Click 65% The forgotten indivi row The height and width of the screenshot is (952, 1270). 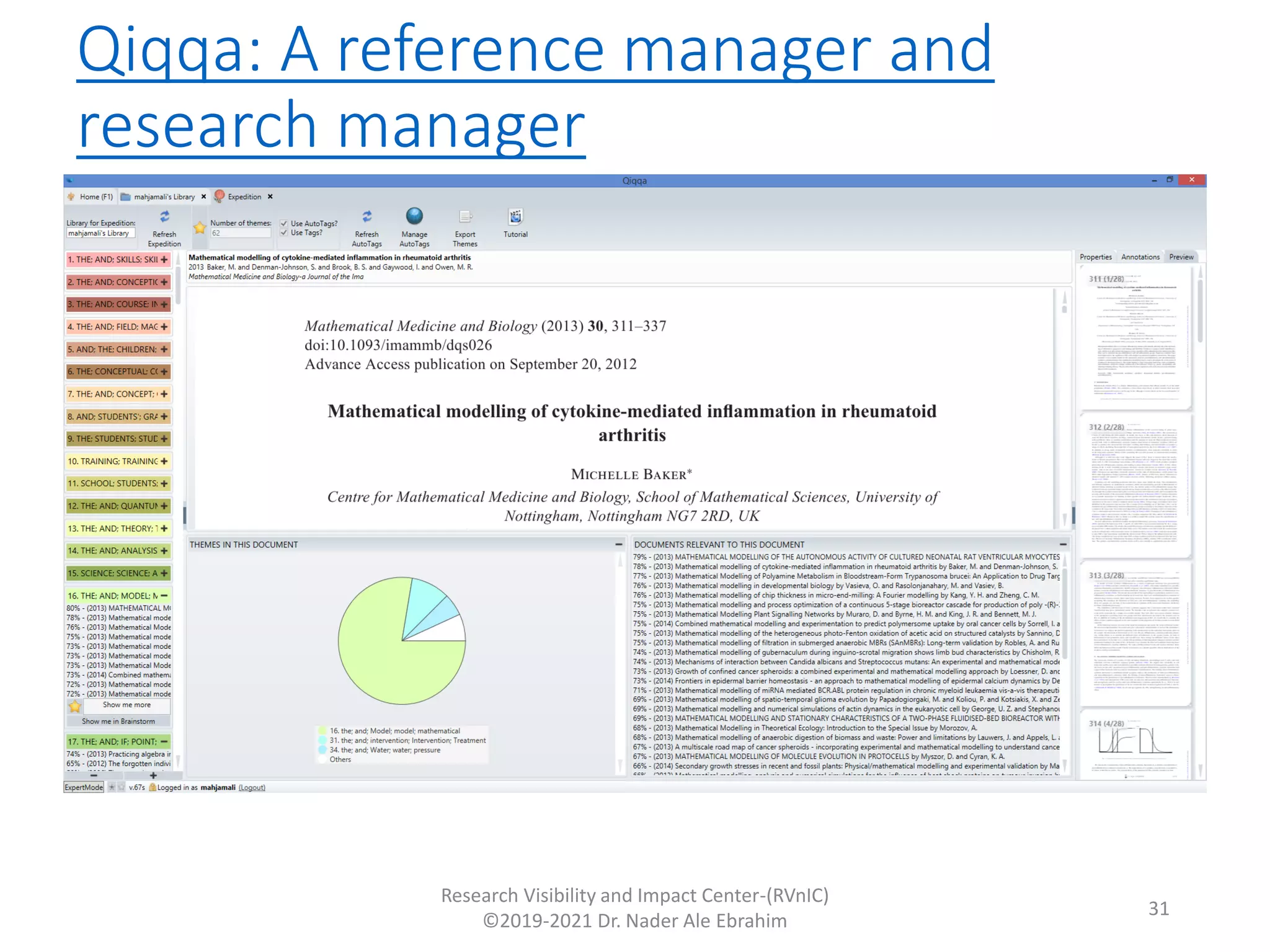[x=118, y=764]
